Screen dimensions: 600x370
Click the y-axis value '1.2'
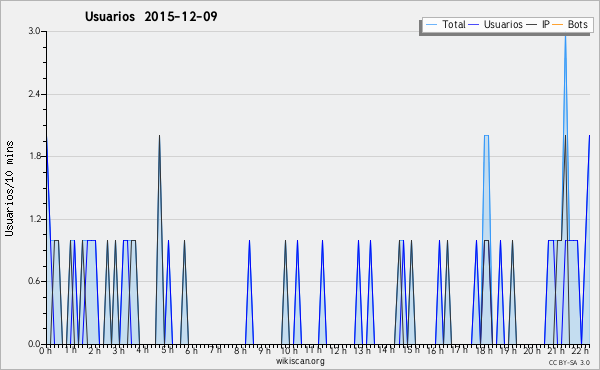(34, 219)
